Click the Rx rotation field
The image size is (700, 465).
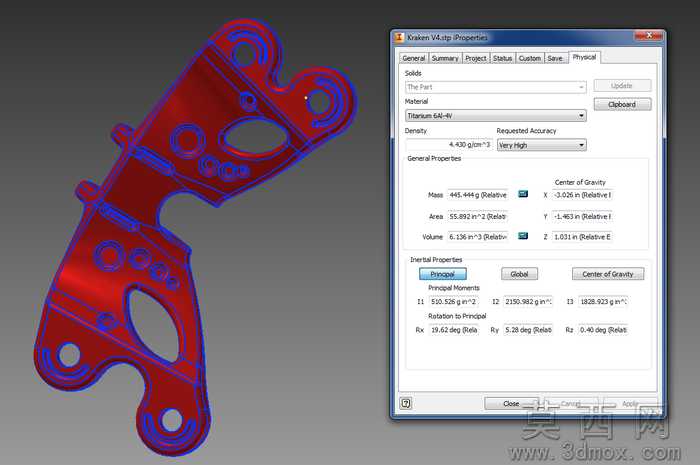tap(454, 330)
